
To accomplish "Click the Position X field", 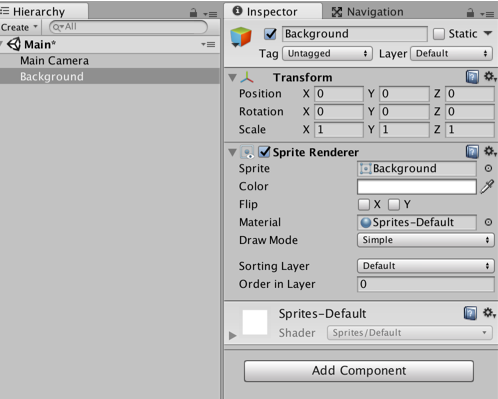I will (339, 94).
